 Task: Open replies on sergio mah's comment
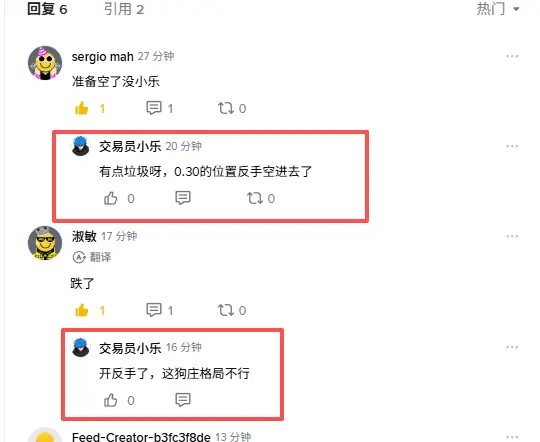pyautogui.click(x=154, y=108)
